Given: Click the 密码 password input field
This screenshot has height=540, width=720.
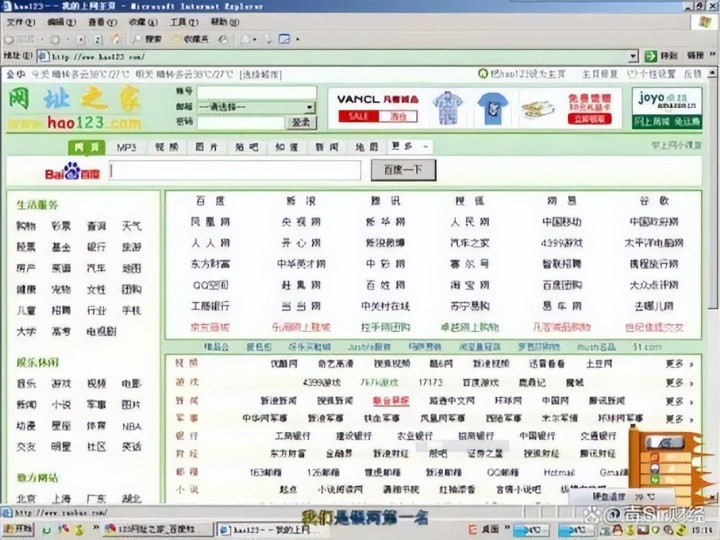Looking at the screenshot, I should (241, 122).
